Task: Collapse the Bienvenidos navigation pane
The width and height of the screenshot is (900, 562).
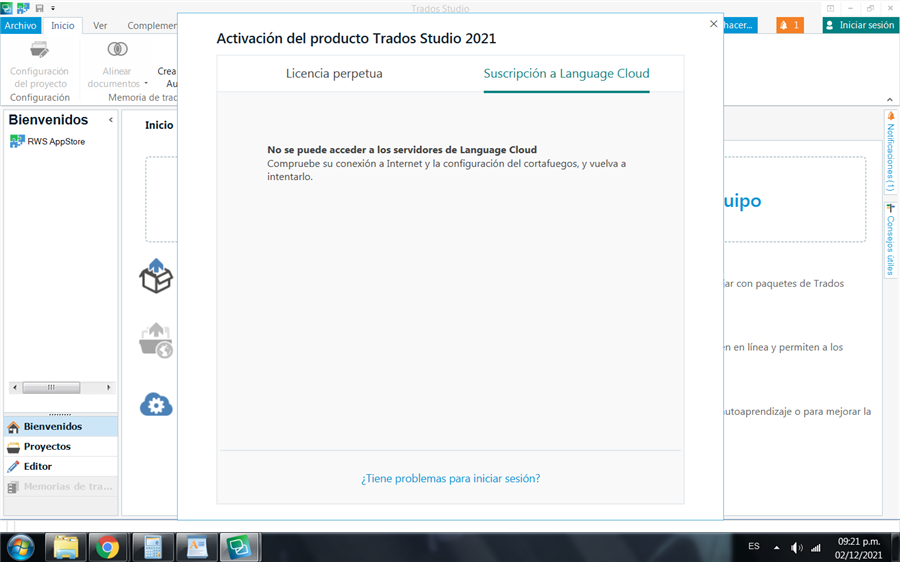Action: click(x=111, y=120)
